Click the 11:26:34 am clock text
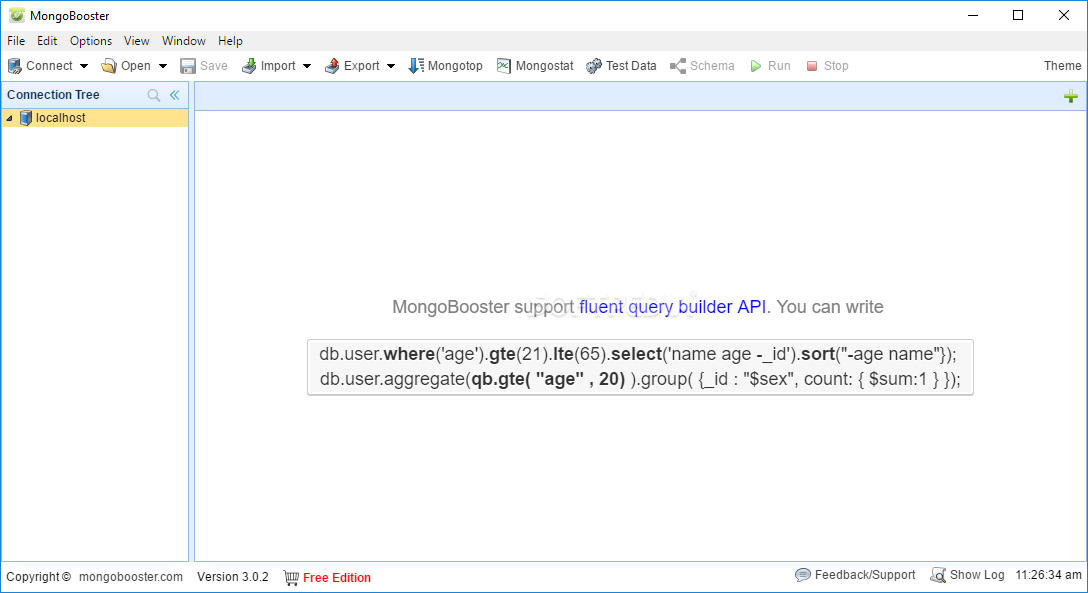 pyautogui.click(x=1048, y=575)
